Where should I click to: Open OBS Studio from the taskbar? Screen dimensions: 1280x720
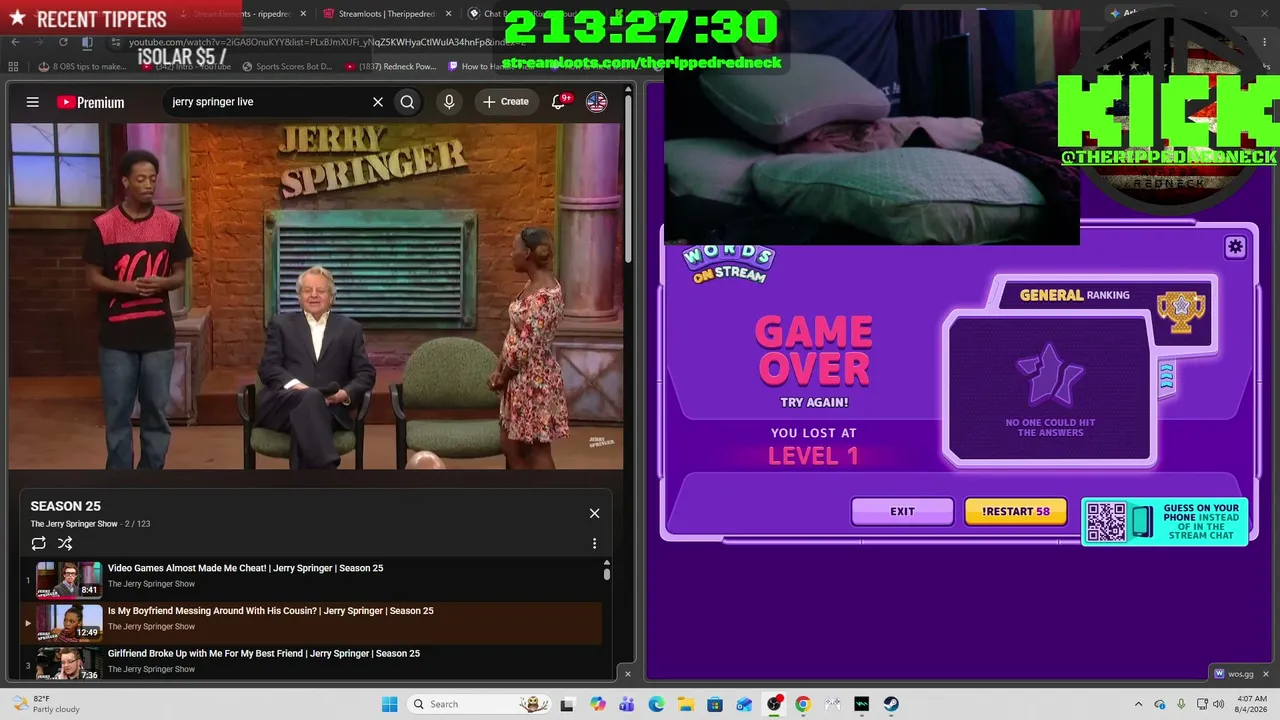pos(774,704)
